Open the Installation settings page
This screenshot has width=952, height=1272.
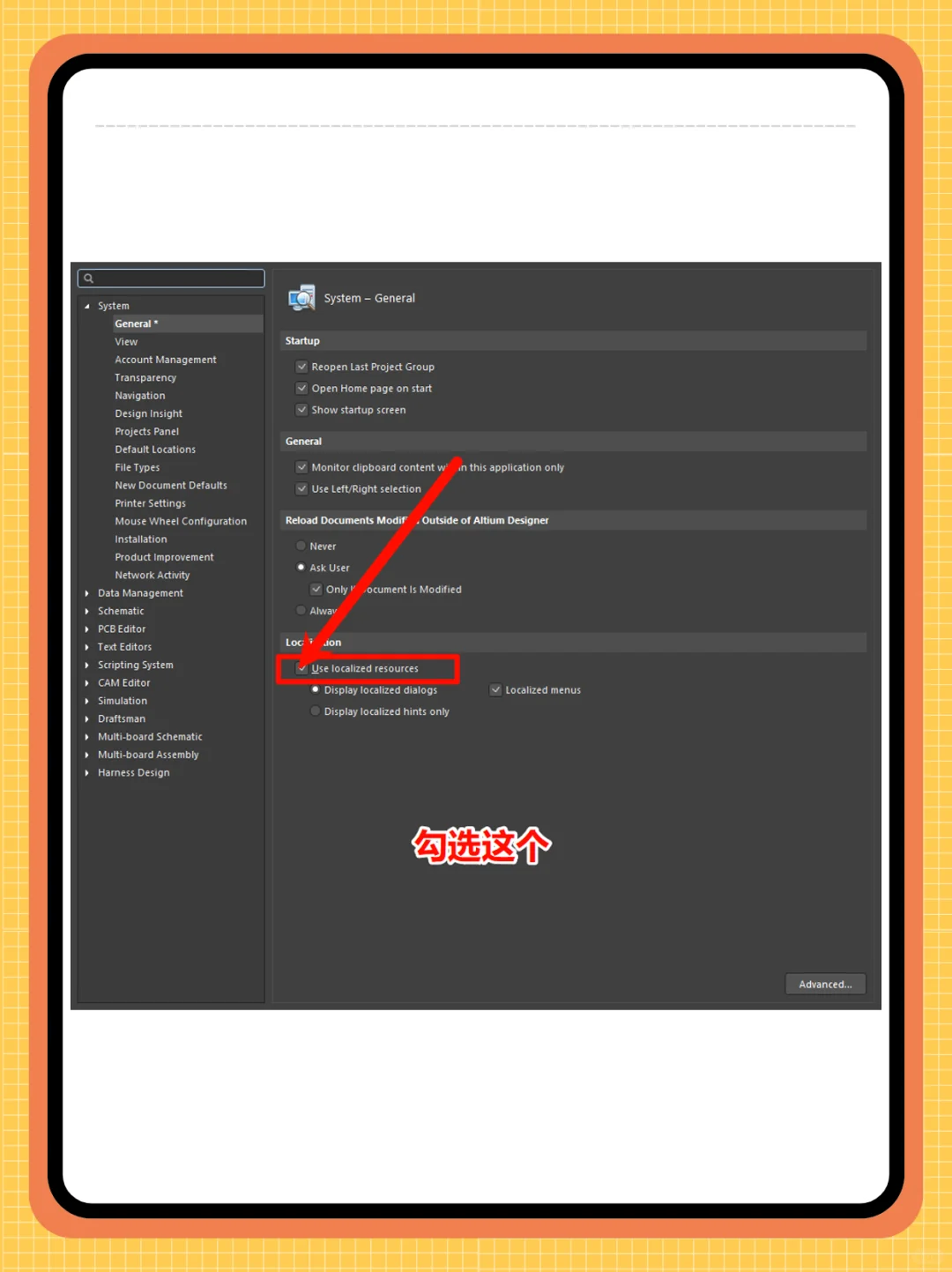point(141,539)
